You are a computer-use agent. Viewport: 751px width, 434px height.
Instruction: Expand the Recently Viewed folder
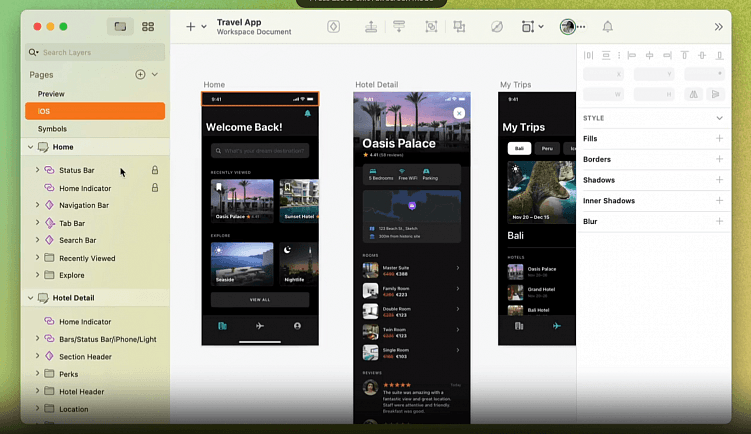click(37, 258)
